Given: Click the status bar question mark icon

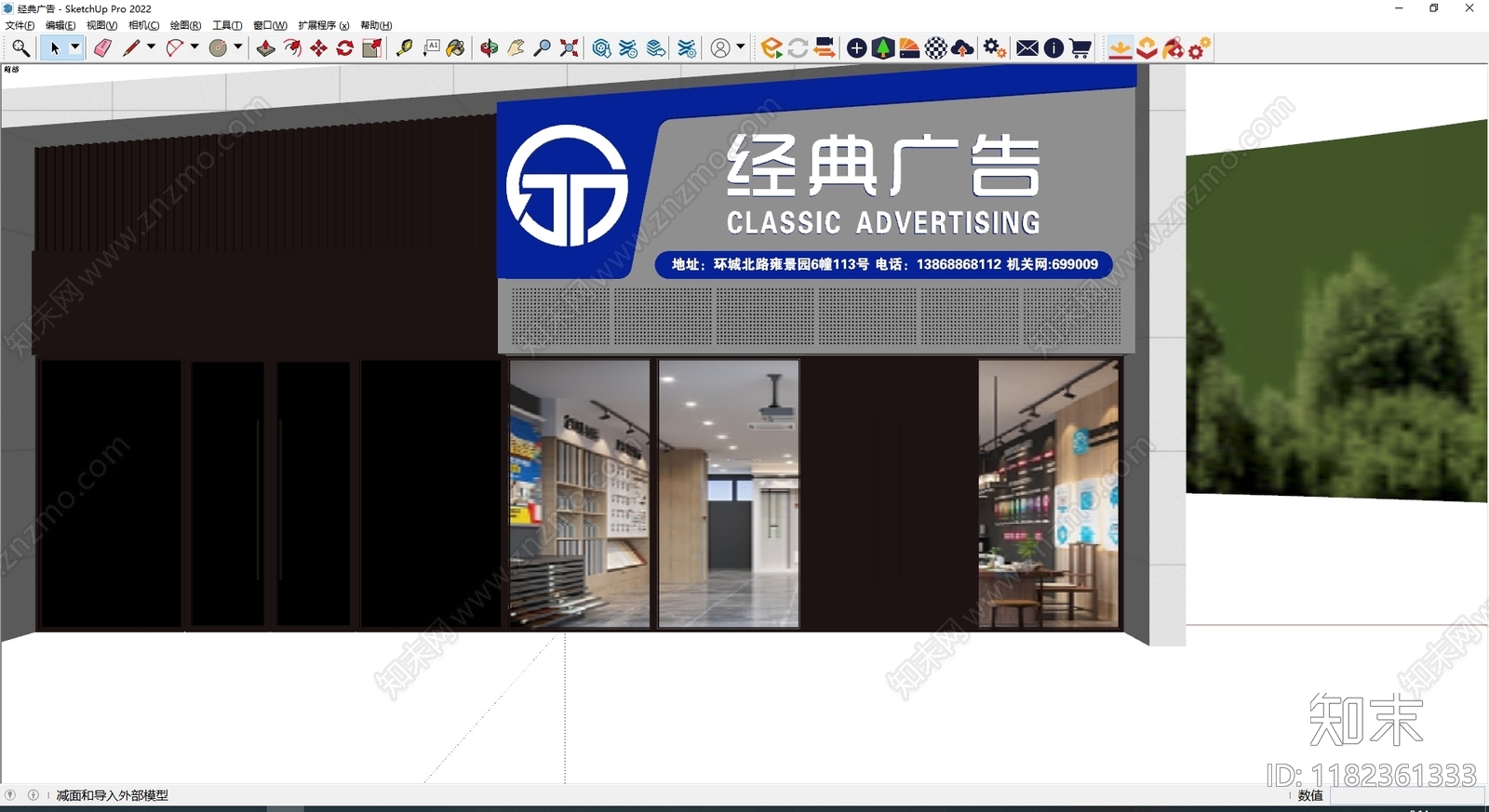Looking at the screenshot, I should (10, 795).
